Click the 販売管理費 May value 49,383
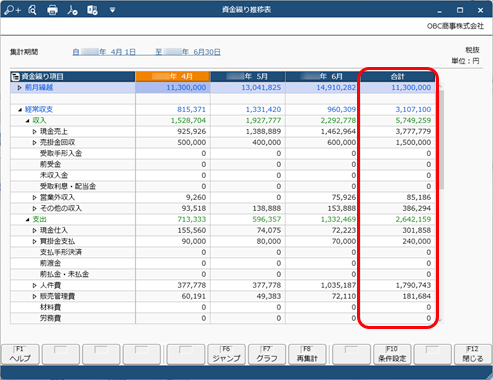 [269, 296]
